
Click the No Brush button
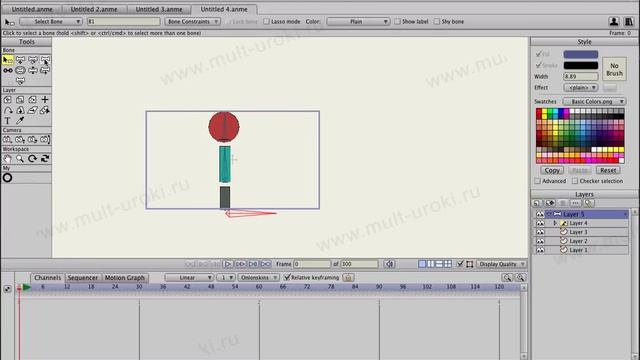tap(614, 69)
